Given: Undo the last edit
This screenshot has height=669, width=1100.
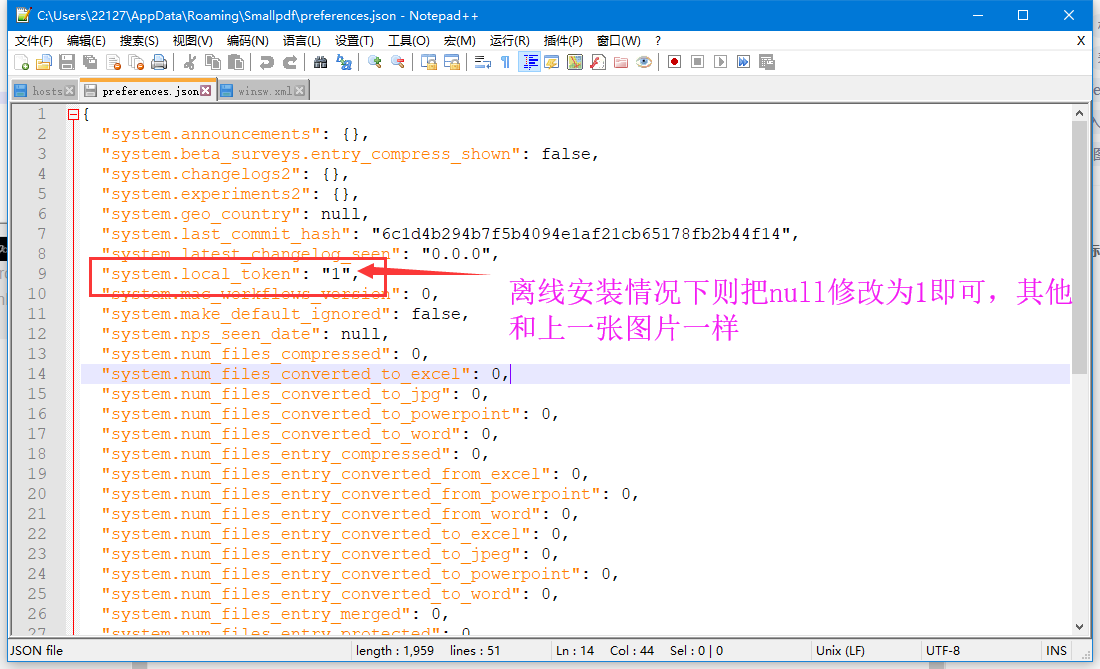Looking at the screenshot, I should pos(267,62).
